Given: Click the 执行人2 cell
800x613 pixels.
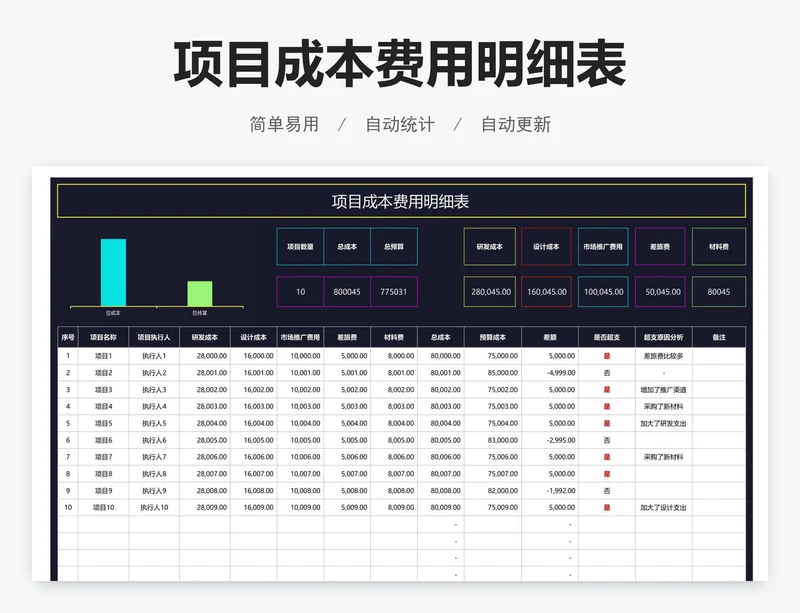Looking at the screenshot, I should [x=154, y=373].
